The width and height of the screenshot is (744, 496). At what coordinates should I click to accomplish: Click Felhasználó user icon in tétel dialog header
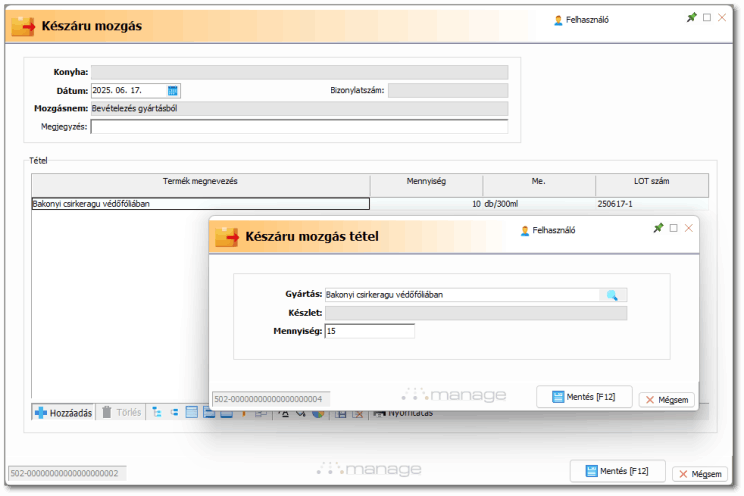pos(524,231)
